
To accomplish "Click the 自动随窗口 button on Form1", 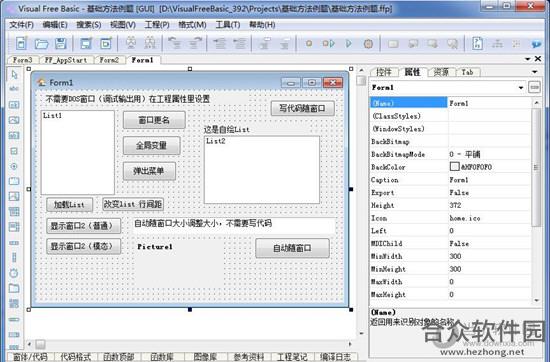I will click(292, 248).
